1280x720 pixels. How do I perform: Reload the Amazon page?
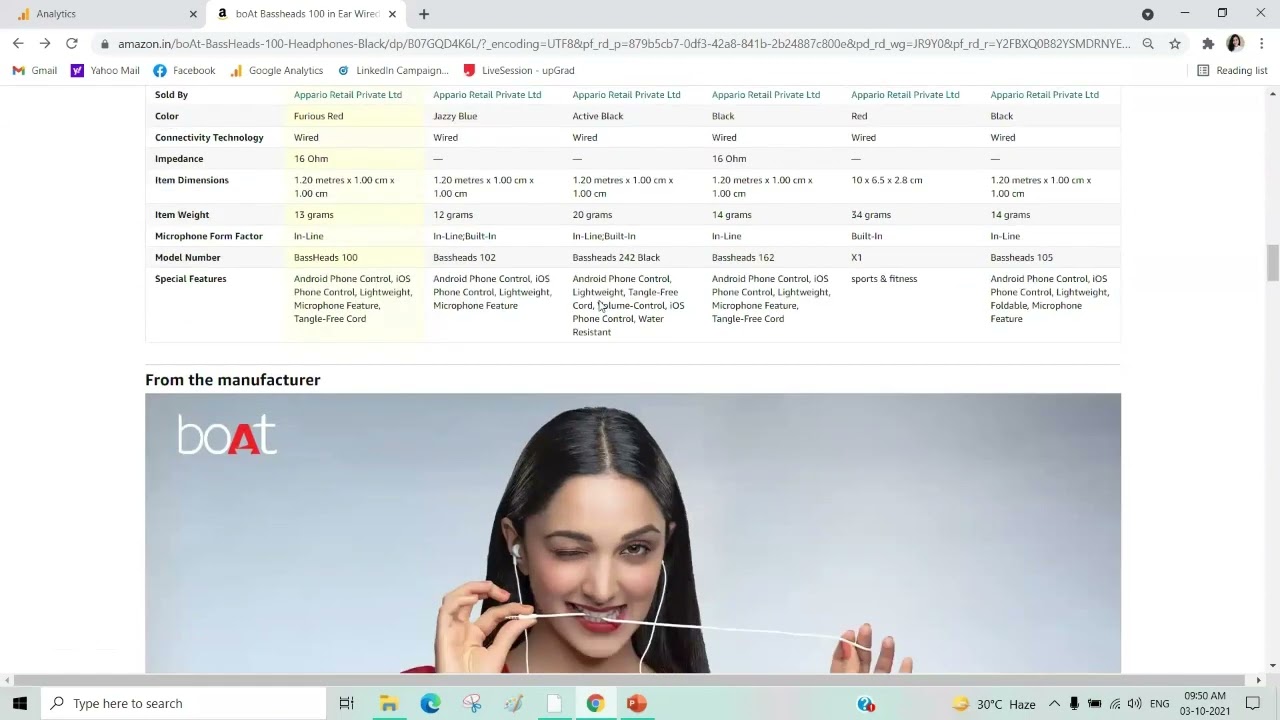tap(72, 44)
